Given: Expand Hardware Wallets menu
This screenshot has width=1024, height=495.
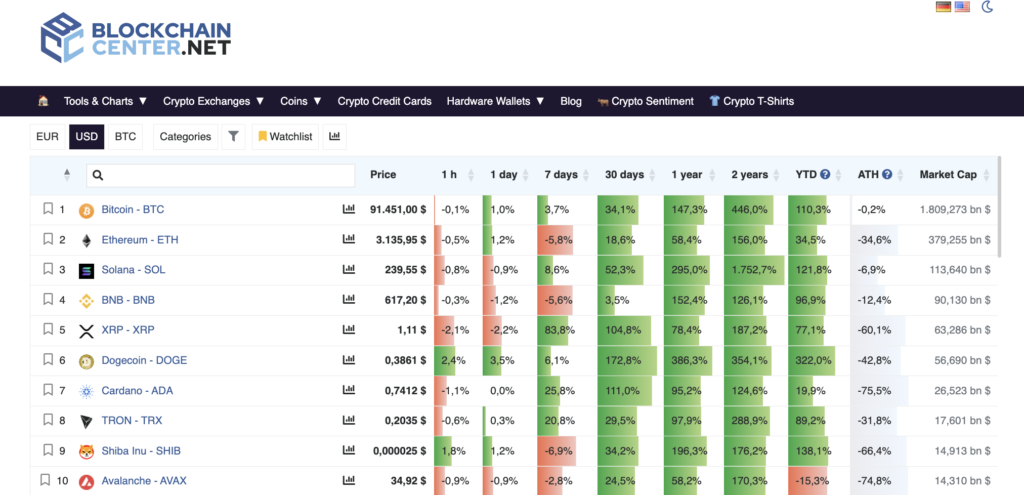Looking at the screenshot, I should 495,101.
